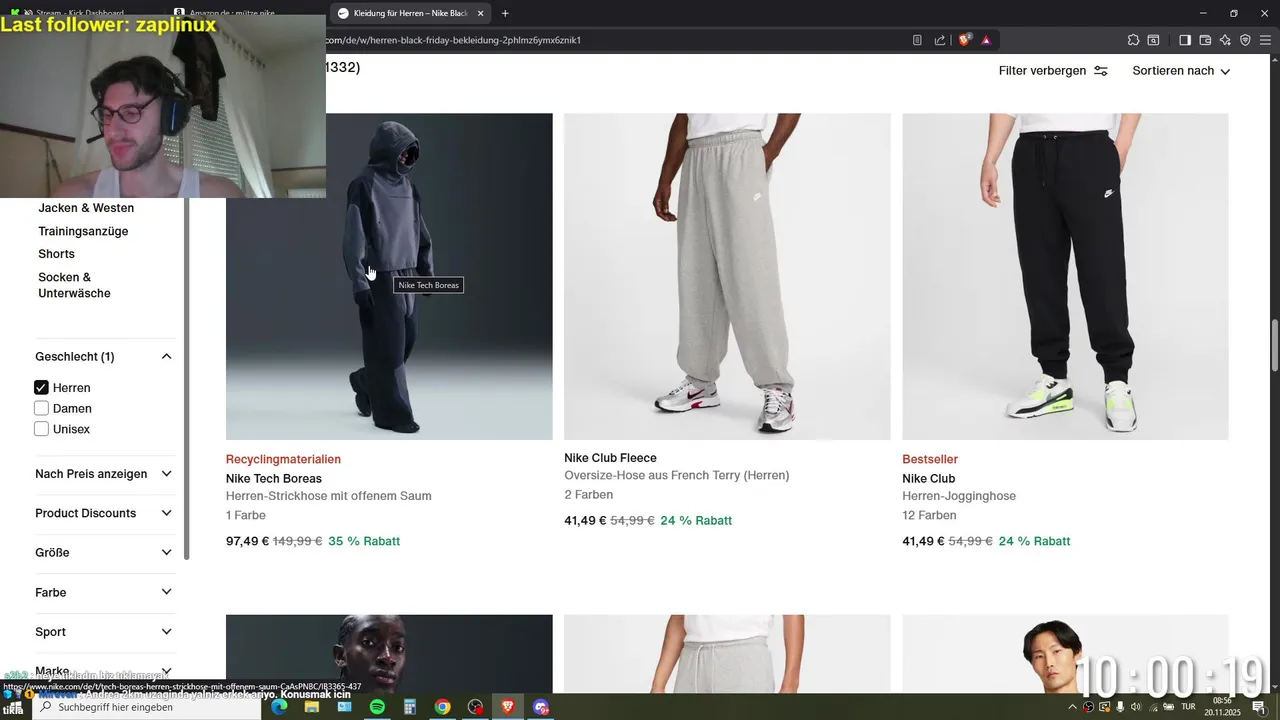
Task: Open a new browser tab with plus
Action: [505, 13]
